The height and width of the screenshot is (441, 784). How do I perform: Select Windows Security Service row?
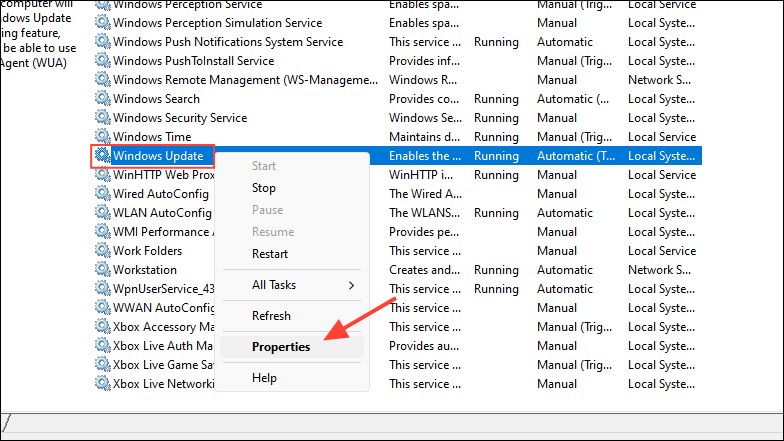(398, 118)
